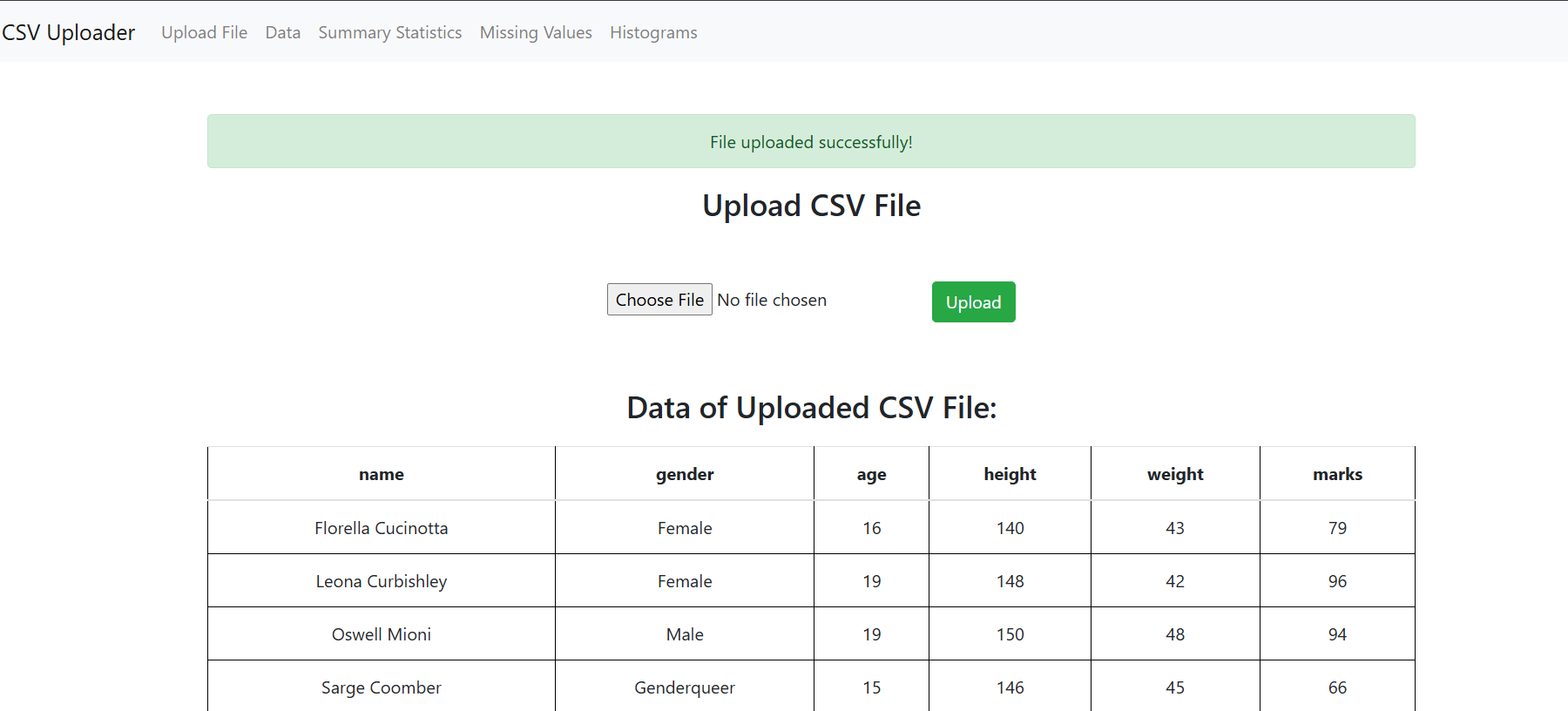The height and width of the screenshot is (711, 1568).
Task: Click the age column header
Action: [871, 474]
